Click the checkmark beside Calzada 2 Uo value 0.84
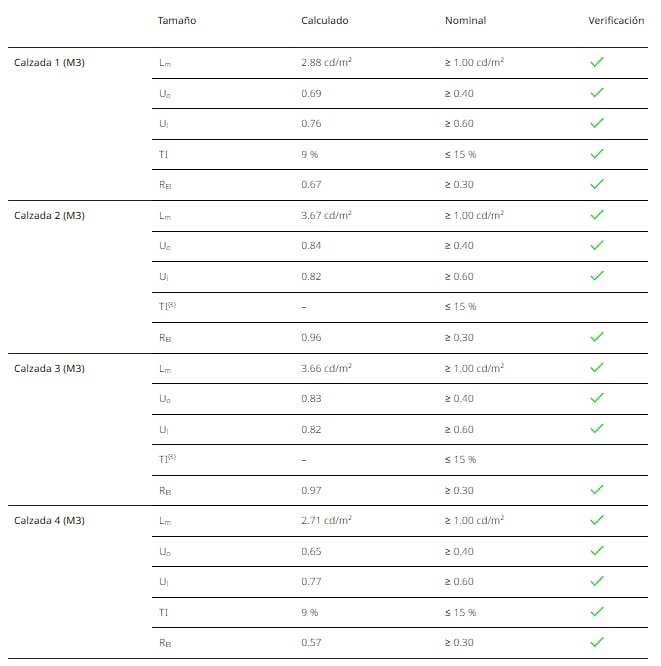This screenshot has height=666, width=661. coord(597,245)
